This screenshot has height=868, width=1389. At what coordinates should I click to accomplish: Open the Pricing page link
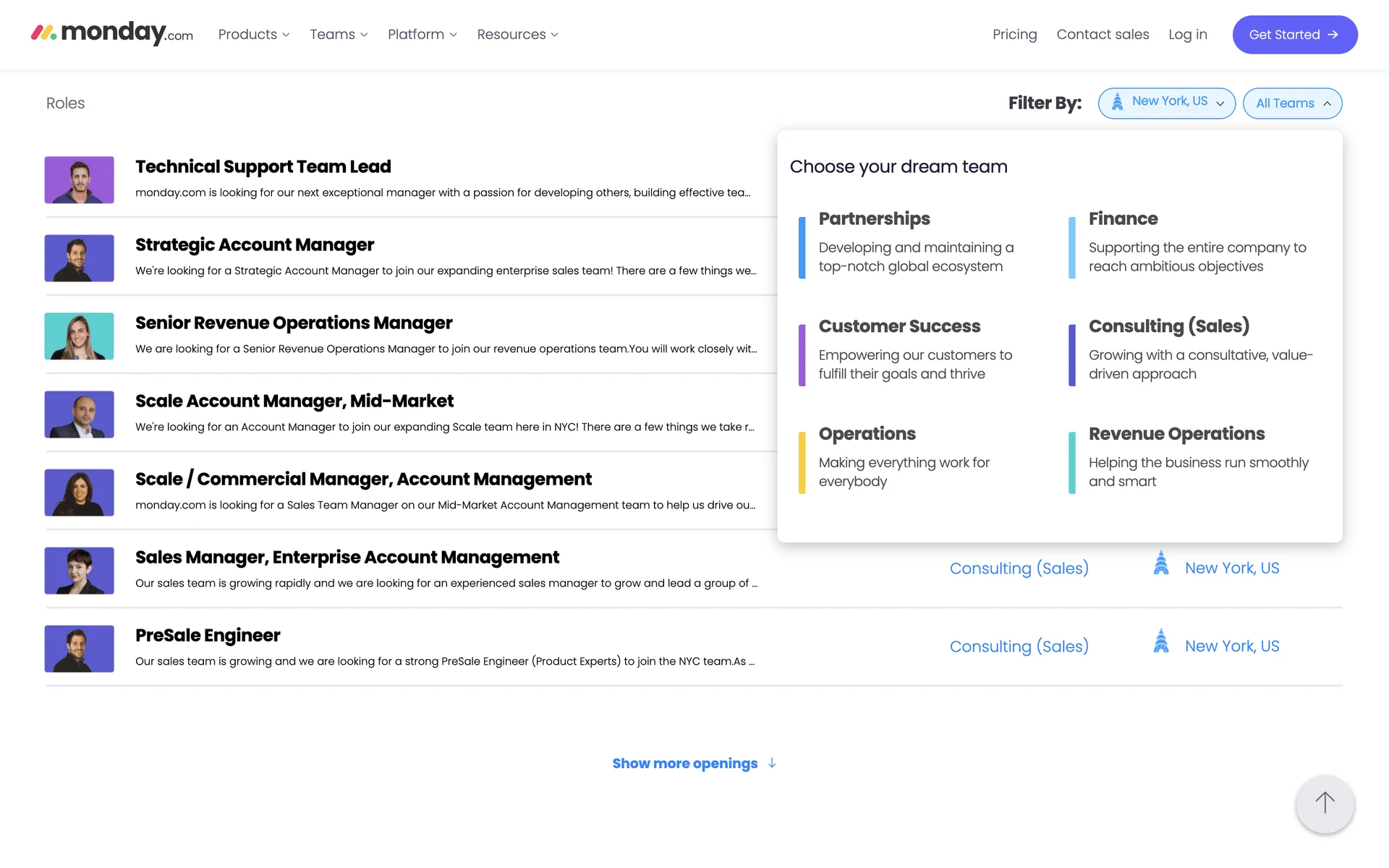click(x=1014, y=35)
